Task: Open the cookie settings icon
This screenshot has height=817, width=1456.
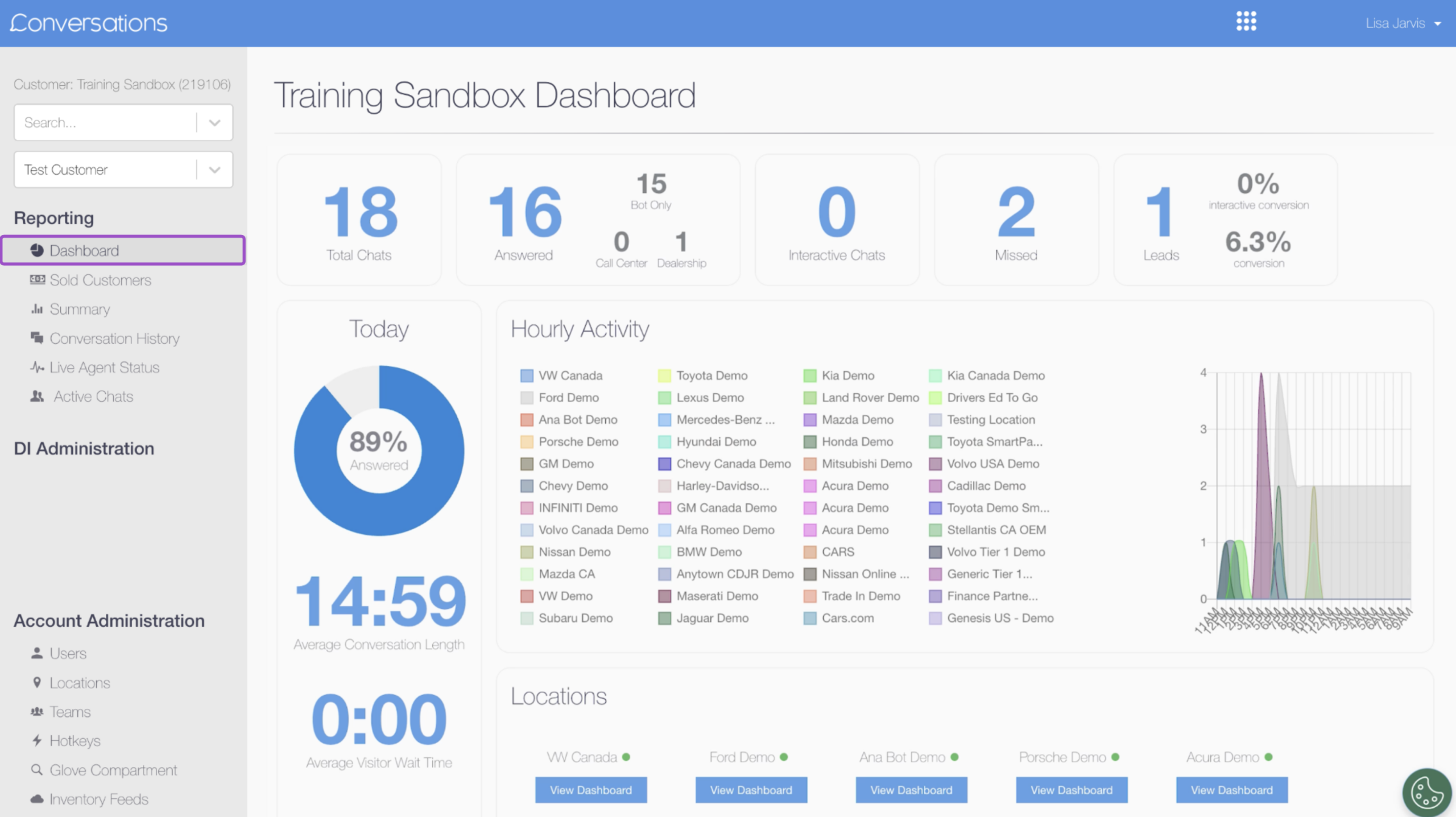Action: (x=1426, y=793)
